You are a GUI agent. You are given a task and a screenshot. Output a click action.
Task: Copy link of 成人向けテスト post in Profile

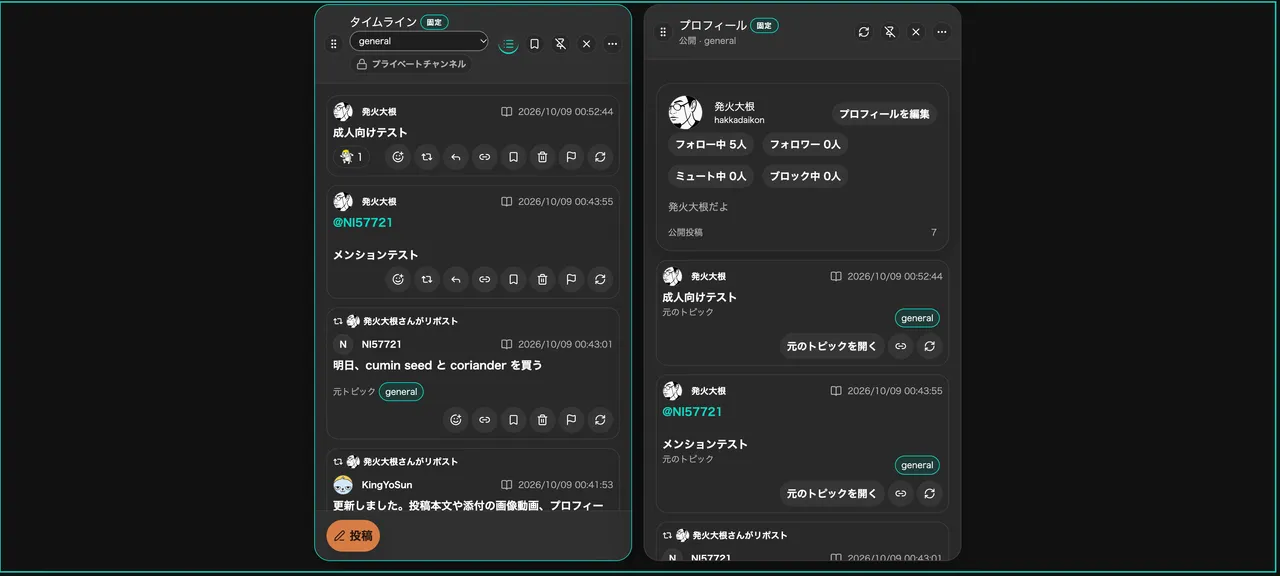(901, 346)
